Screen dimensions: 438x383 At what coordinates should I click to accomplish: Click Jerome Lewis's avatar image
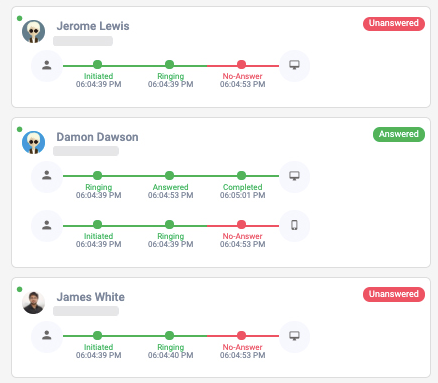tap(33, 32)
